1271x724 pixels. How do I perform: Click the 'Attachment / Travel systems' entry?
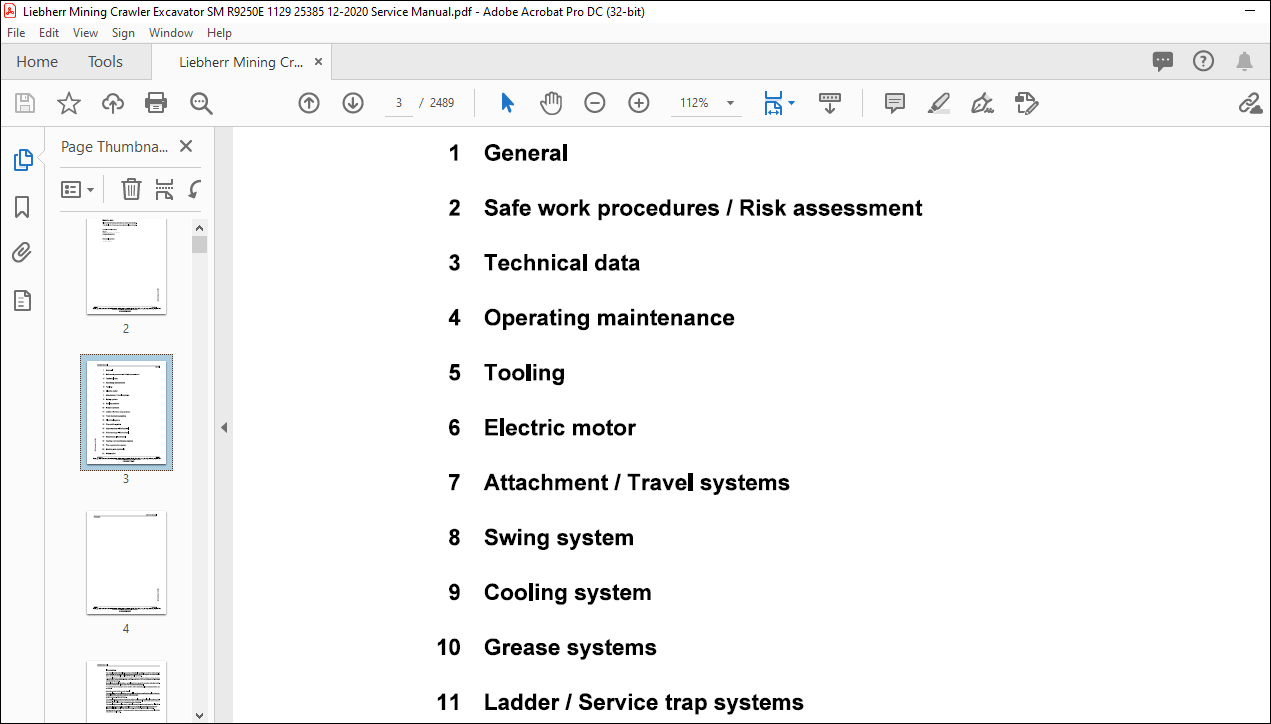tap(637, 483)
